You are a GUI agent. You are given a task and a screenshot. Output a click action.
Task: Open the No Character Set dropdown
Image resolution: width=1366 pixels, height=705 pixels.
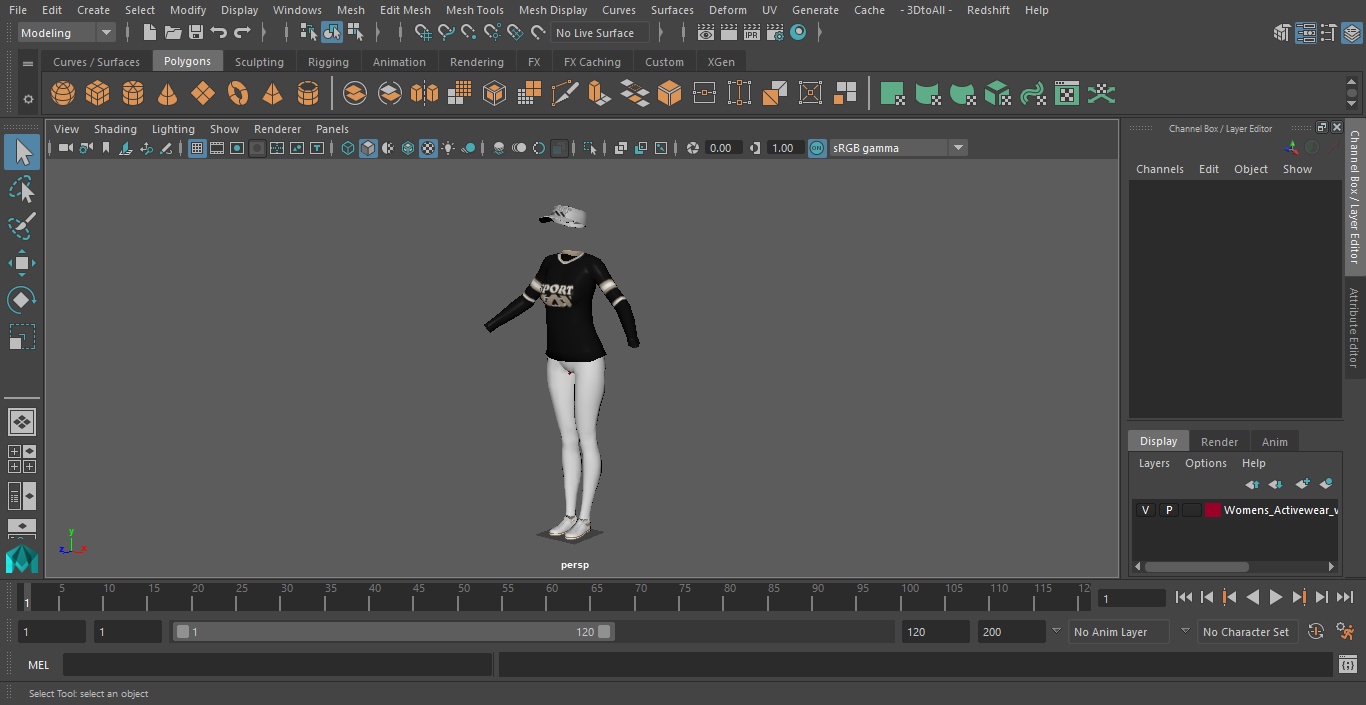point(1247,632)
